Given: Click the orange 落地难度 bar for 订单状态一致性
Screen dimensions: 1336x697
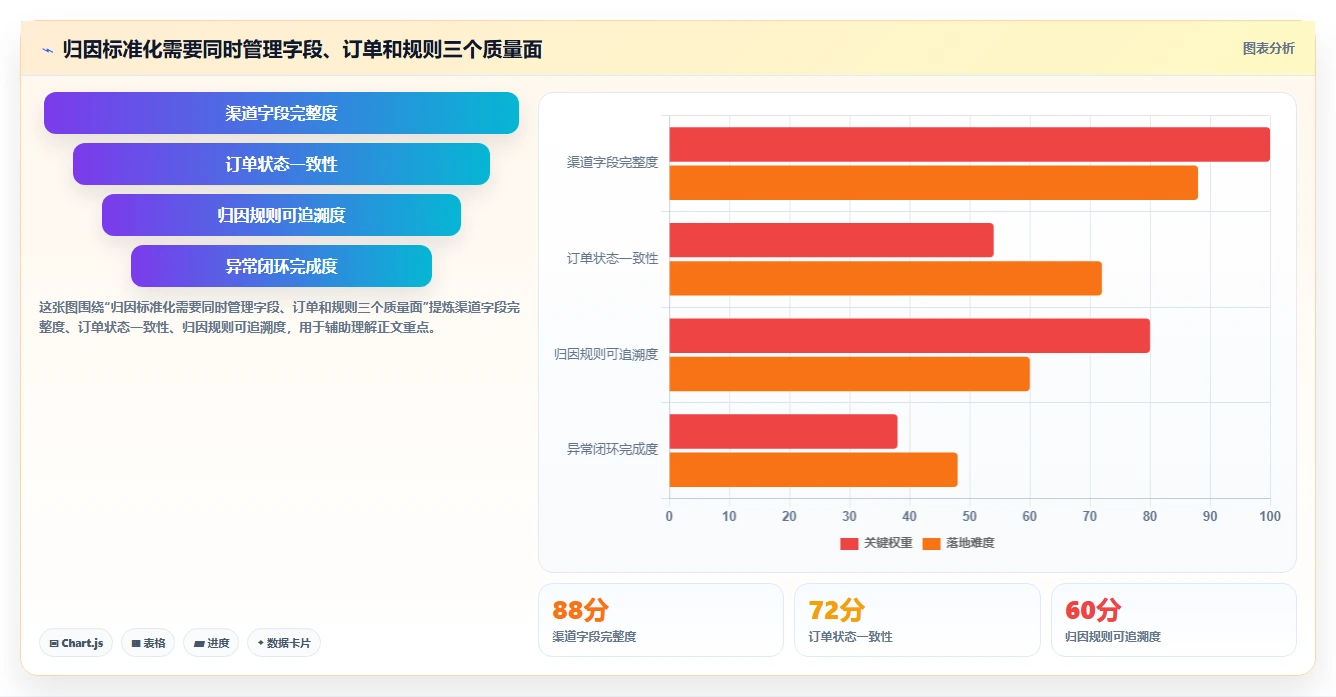Looking at the screenshot, I should pos(885,278).
